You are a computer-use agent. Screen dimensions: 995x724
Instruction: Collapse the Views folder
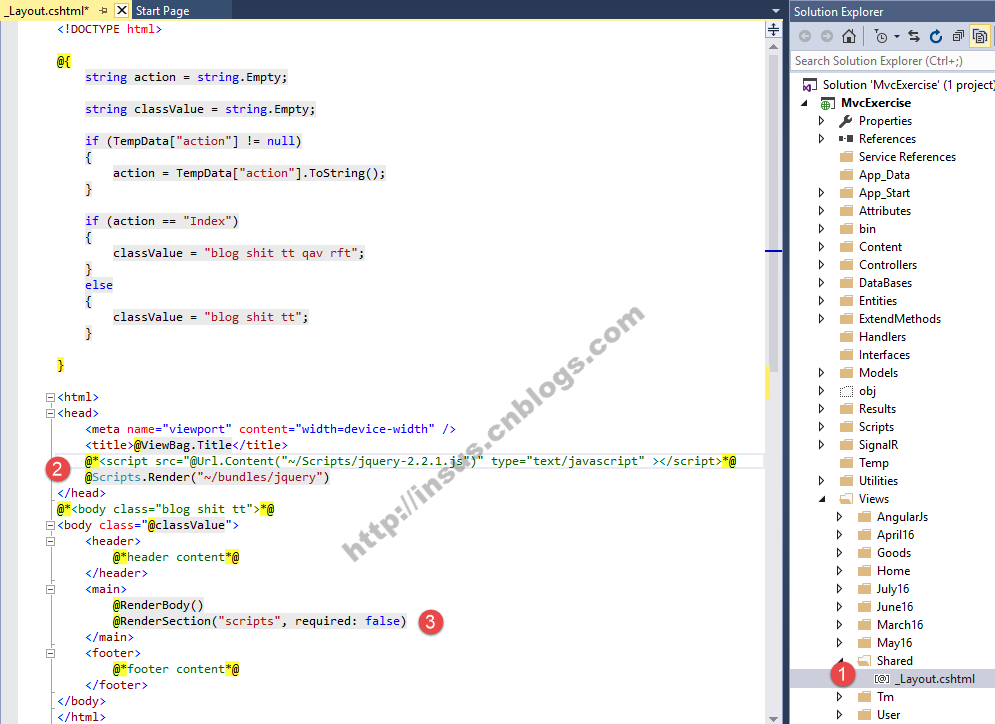point(822,499)
